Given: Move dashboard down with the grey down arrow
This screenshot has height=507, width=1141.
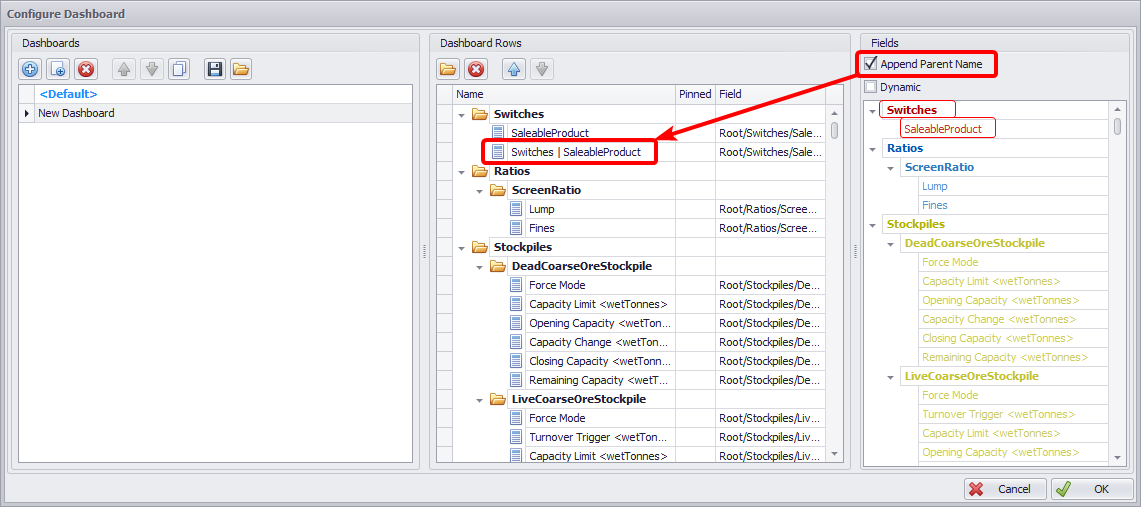Looking at the screenshot, I should pos(151,69).
